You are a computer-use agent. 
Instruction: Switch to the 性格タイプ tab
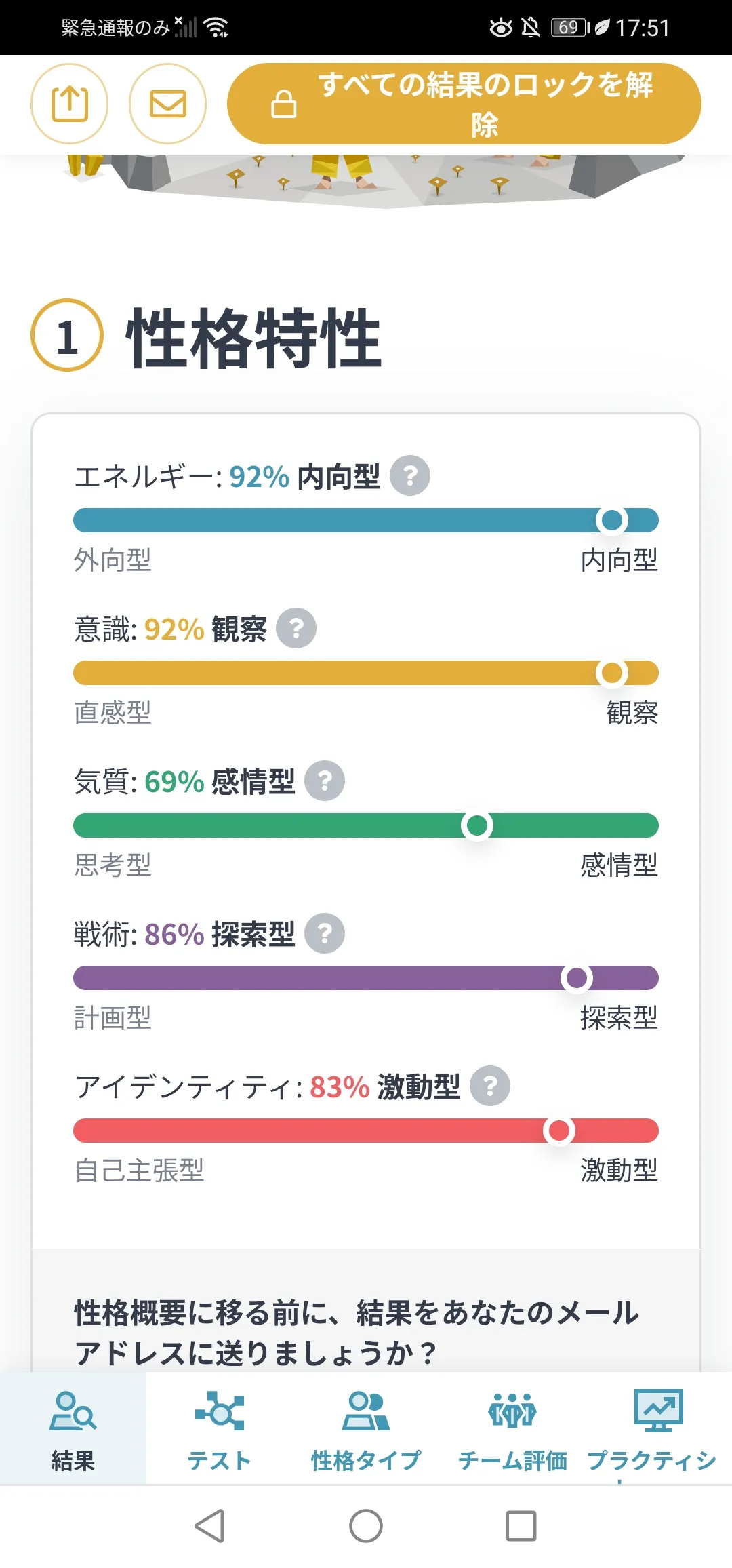pos(366,1430)
